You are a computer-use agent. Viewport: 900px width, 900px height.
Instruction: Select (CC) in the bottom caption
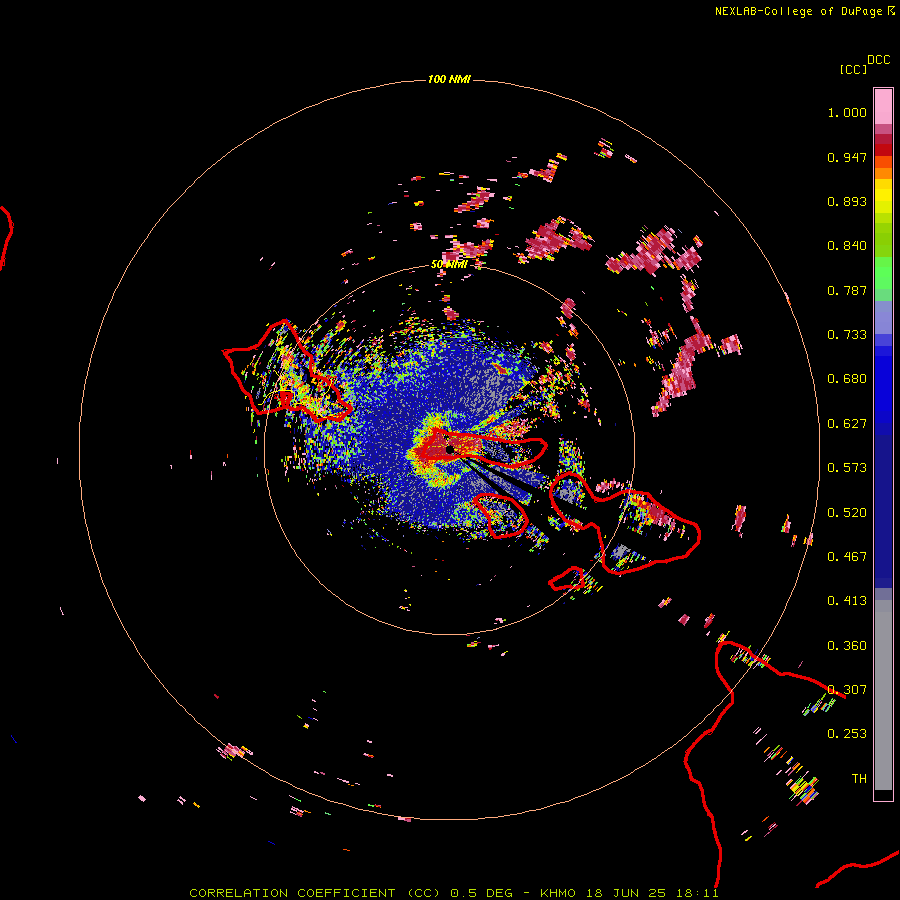423,893
